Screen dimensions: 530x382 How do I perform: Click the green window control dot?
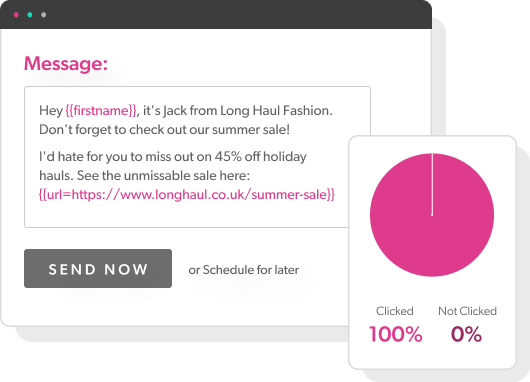click(30, 15)
